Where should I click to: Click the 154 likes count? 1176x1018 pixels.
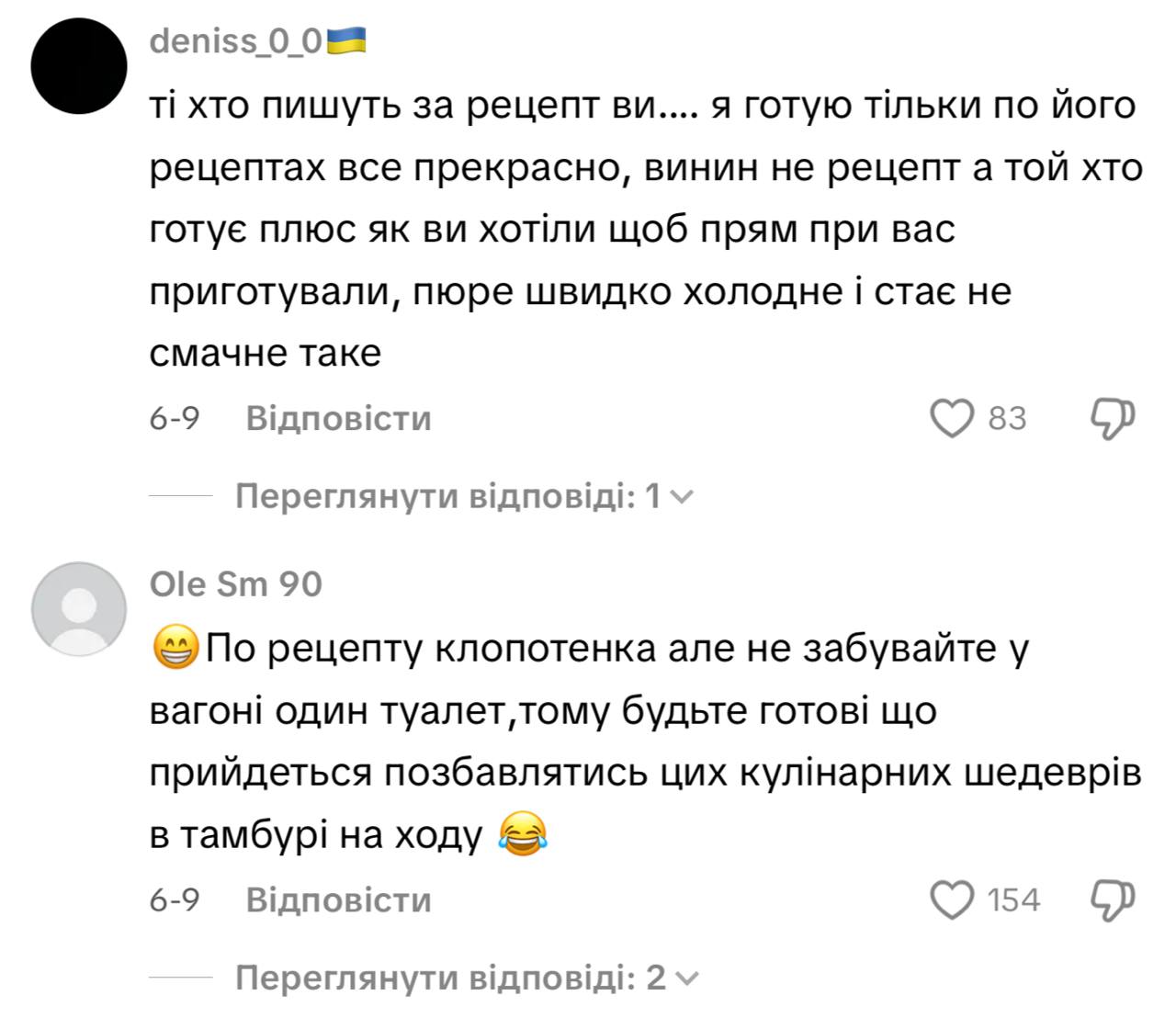1013,899
